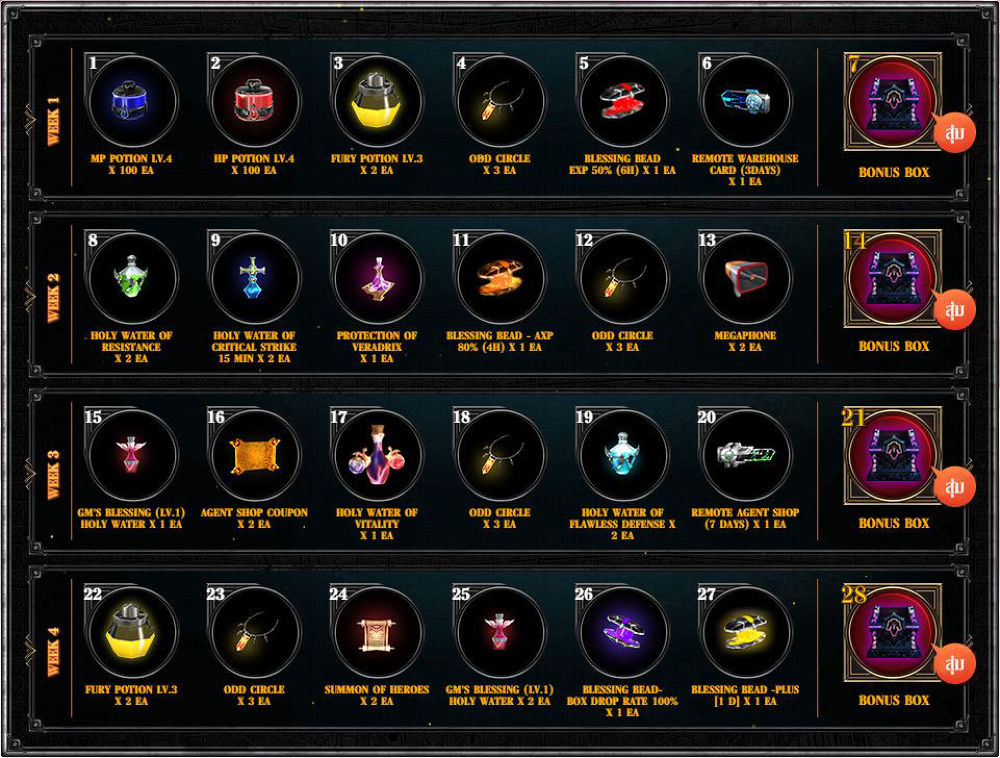Click the Megaphone icon on day 13

click(746, 279)
